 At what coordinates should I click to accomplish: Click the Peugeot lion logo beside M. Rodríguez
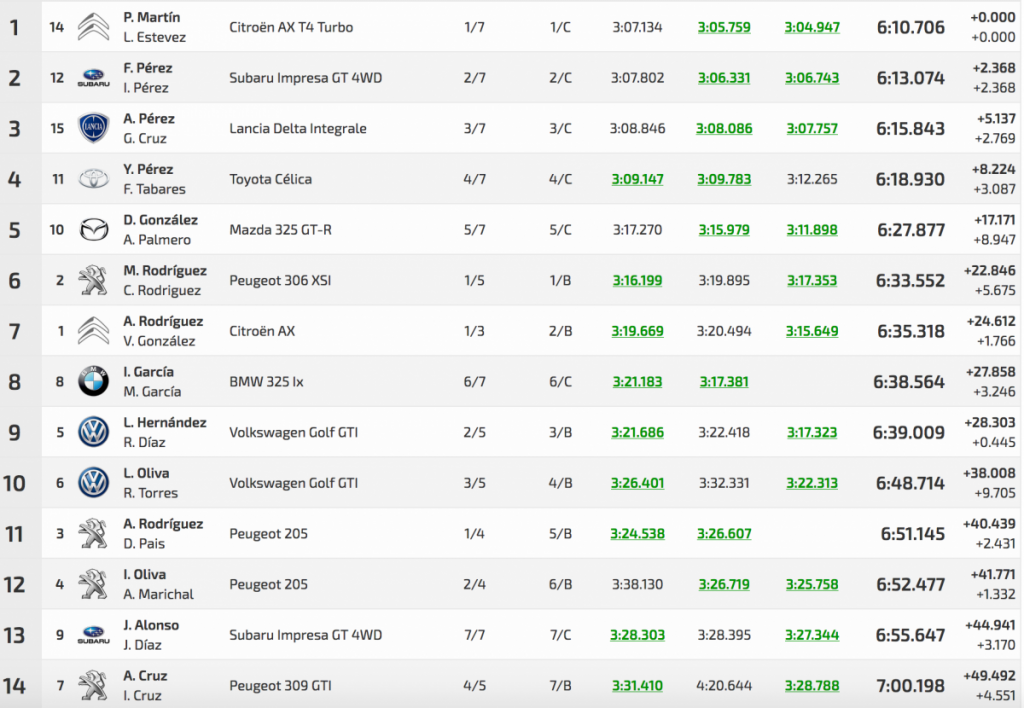coord(93,281)
